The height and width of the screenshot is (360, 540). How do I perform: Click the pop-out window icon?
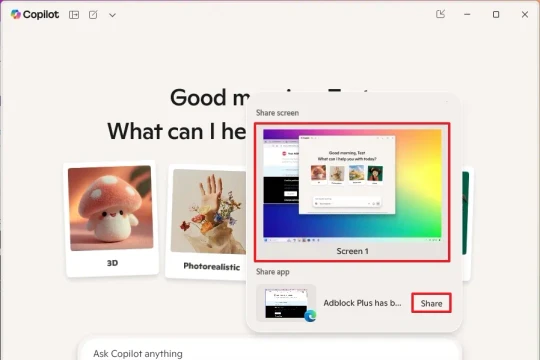tap(440, 14)
